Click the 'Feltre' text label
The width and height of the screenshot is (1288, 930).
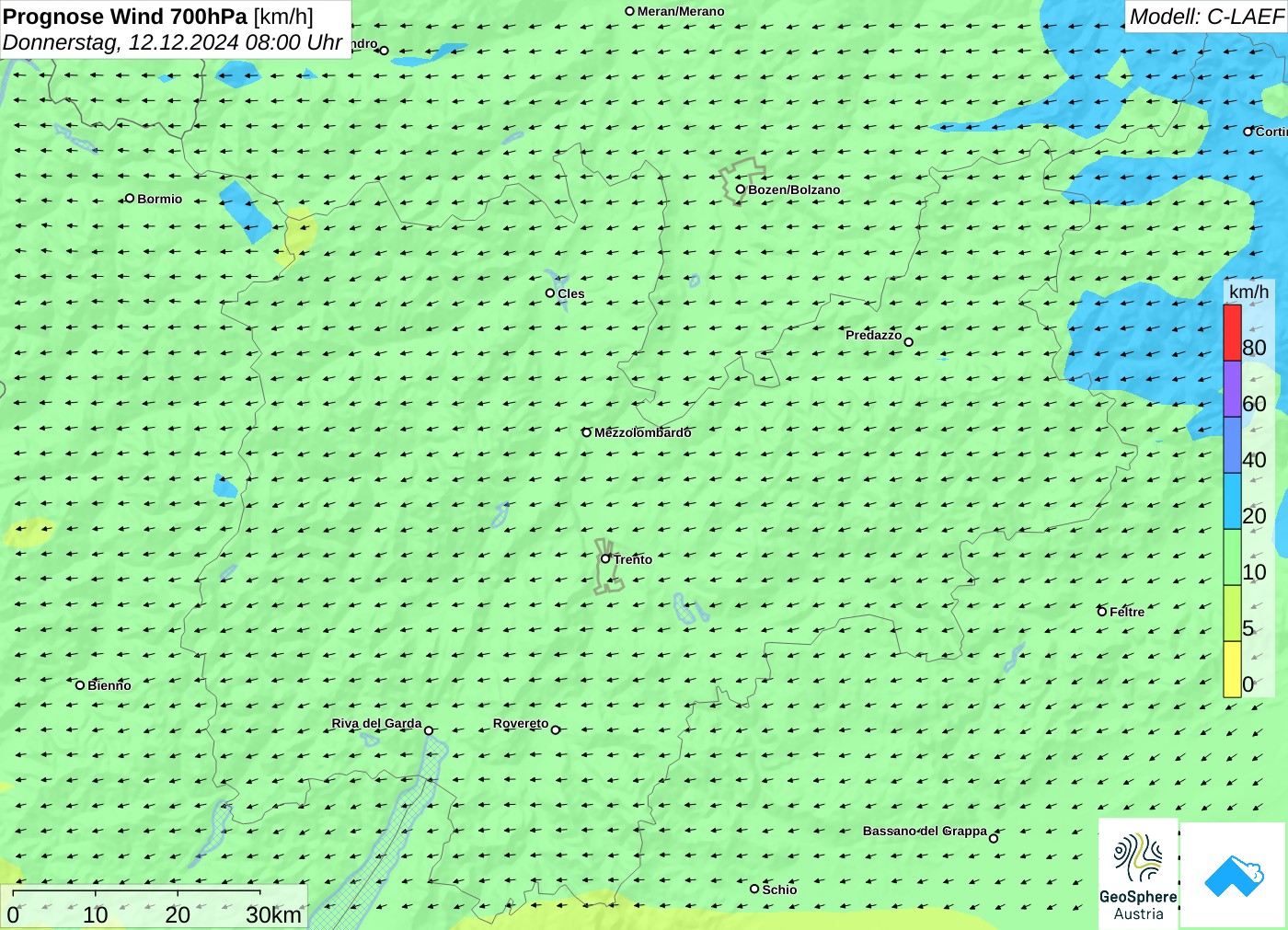[x=1127, y=612]
